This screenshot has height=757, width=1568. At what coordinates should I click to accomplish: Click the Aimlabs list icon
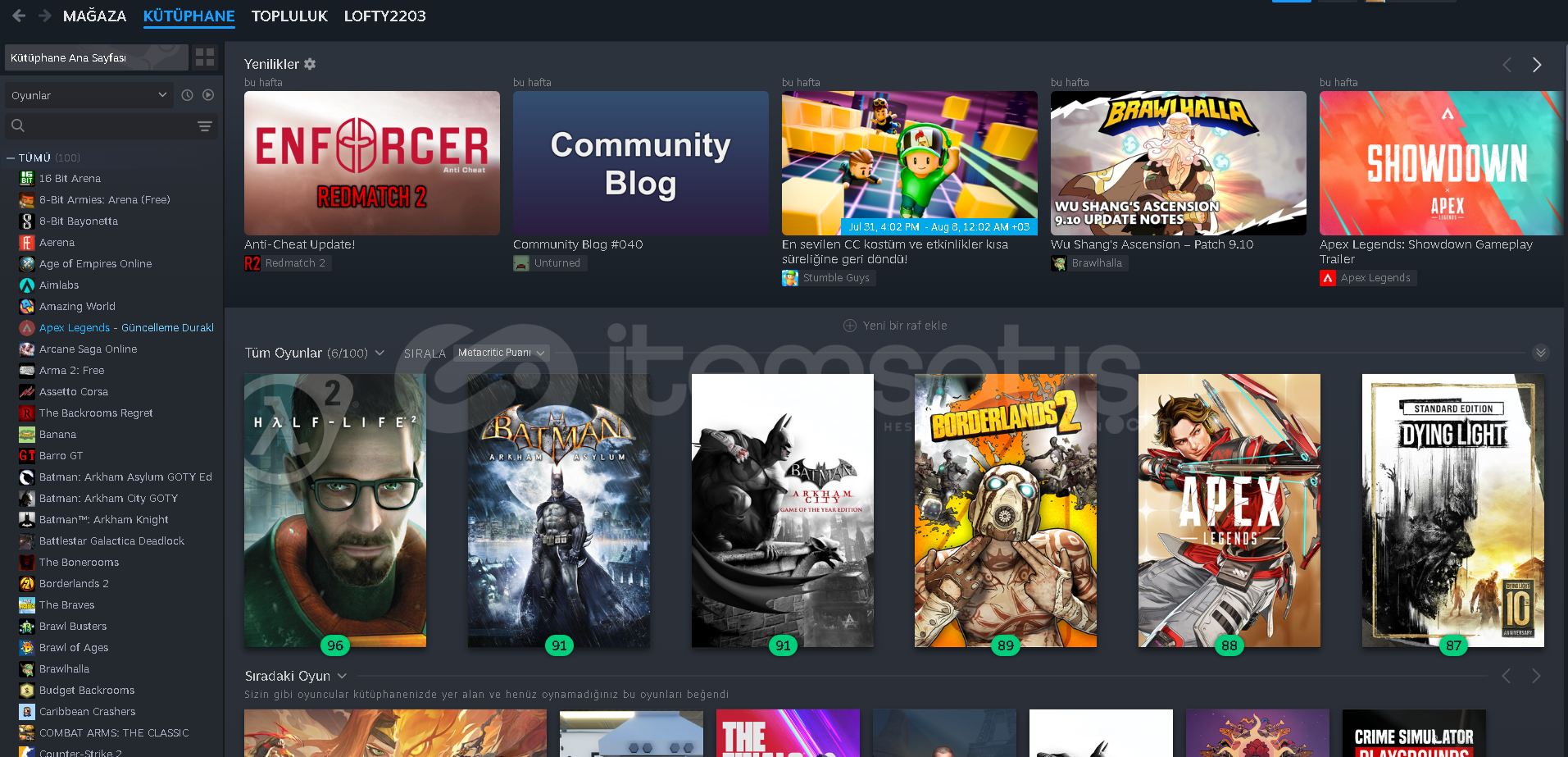26,285
